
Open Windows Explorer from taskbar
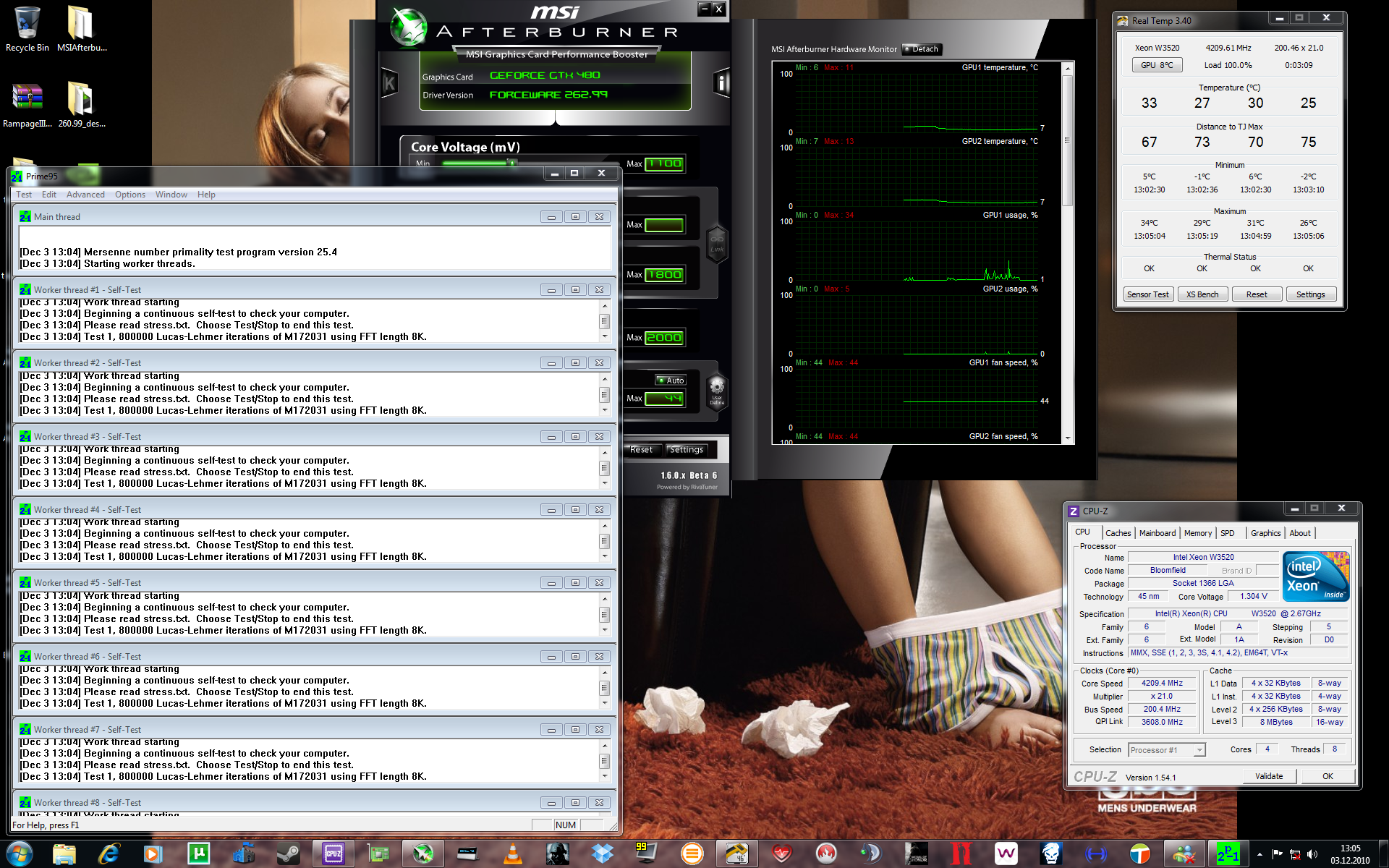pyautogui.click(x=64, y=854)
